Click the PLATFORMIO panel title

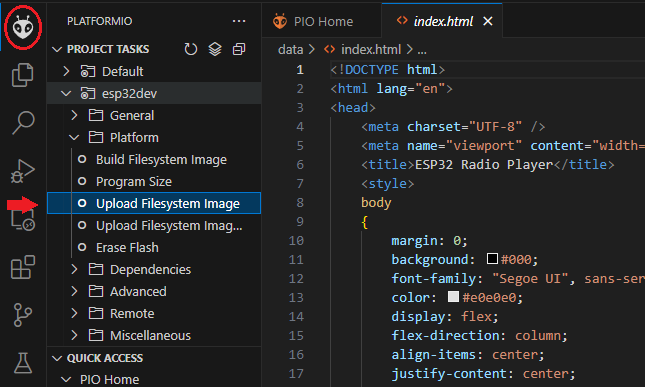click(x=100, y=21)
